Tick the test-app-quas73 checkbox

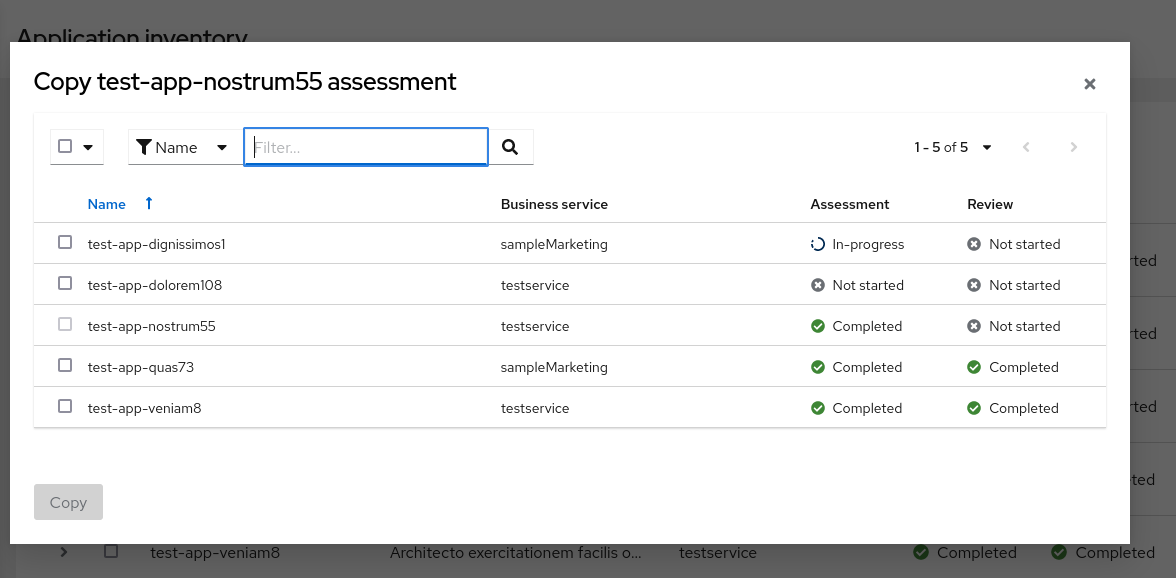click(x=65, y=365)
